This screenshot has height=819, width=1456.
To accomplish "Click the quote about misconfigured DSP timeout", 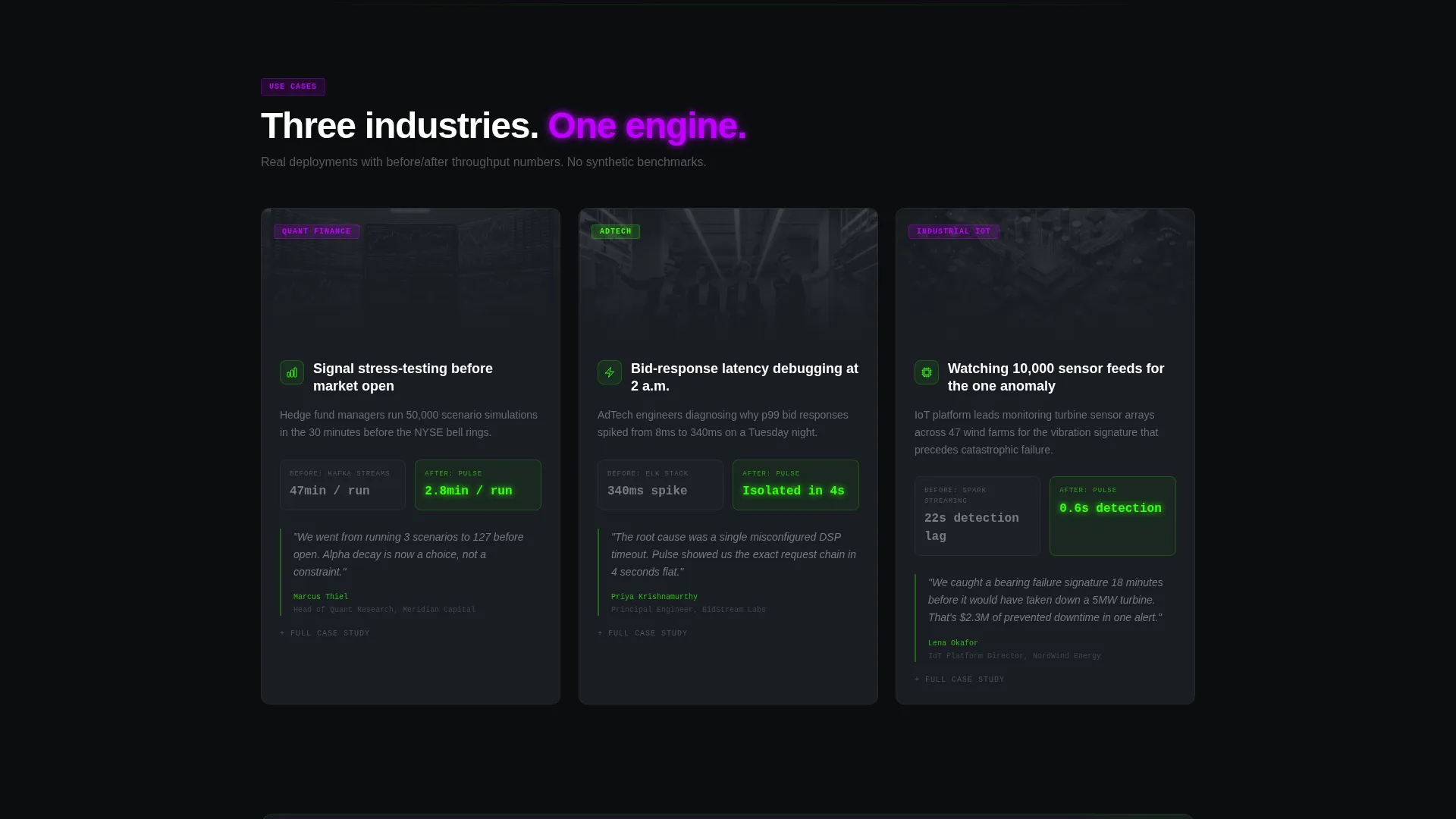I will (734, 554).
